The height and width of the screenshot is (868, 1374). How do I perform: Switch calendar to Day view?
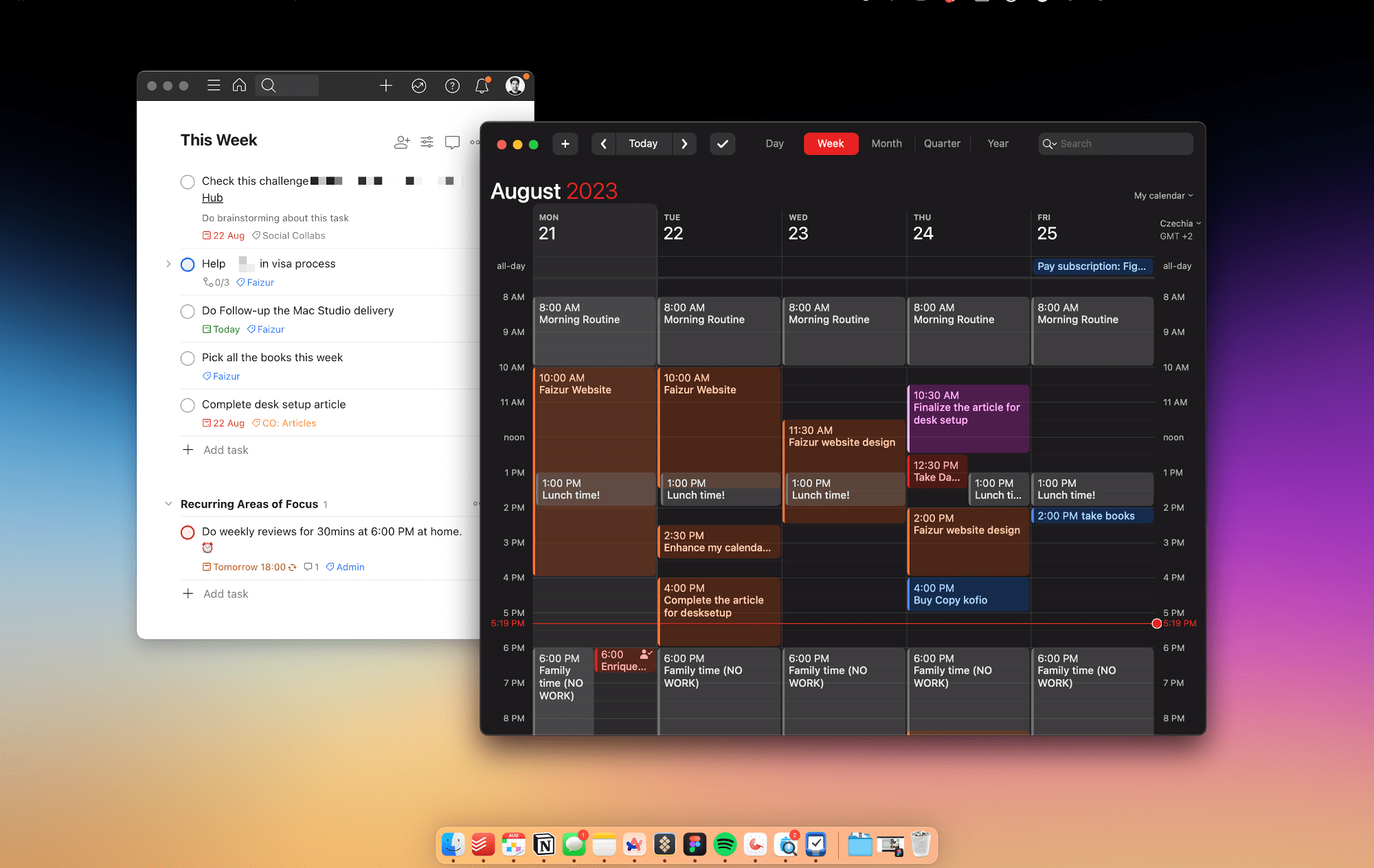[x=774, y=144]
